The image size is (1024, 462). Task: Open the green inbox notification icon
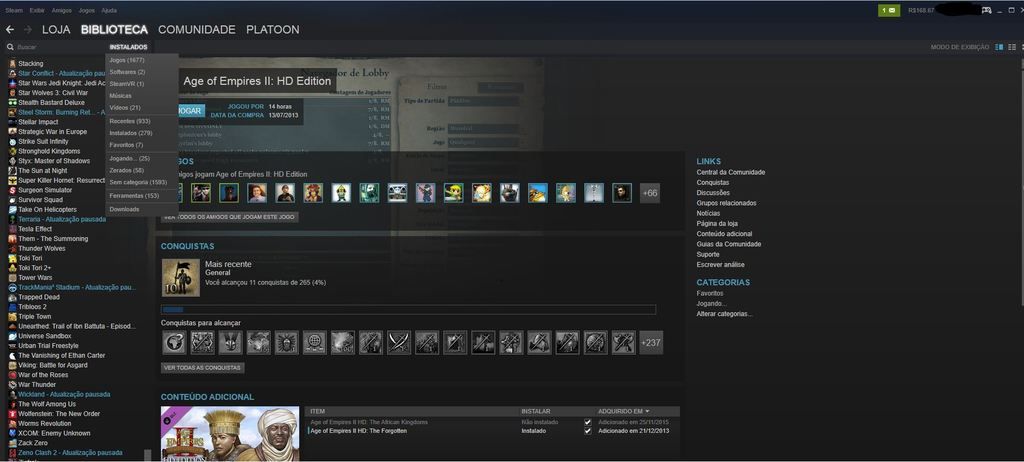[889, 10]
